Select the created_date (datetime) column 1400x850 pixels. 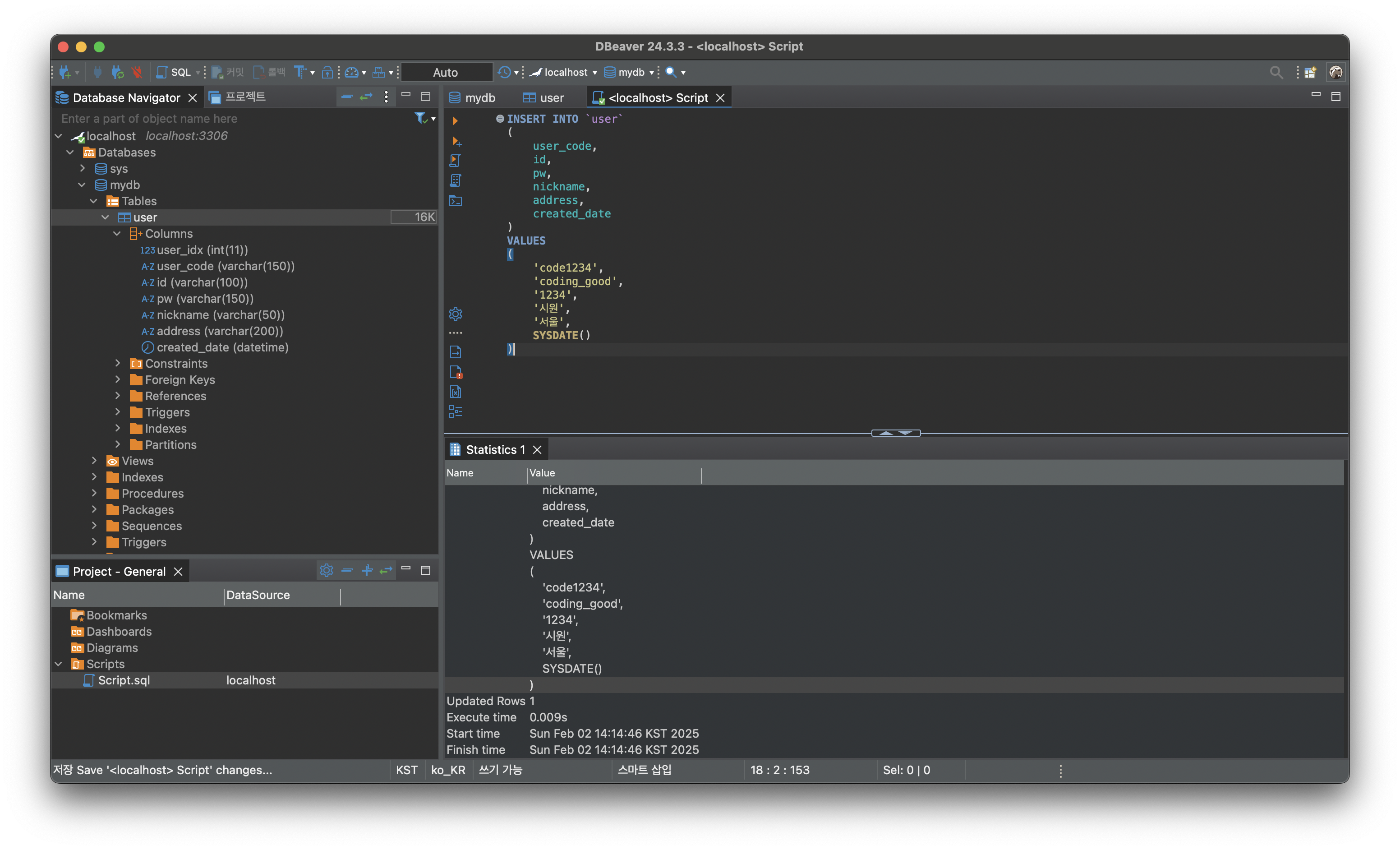tap(215, 347)
